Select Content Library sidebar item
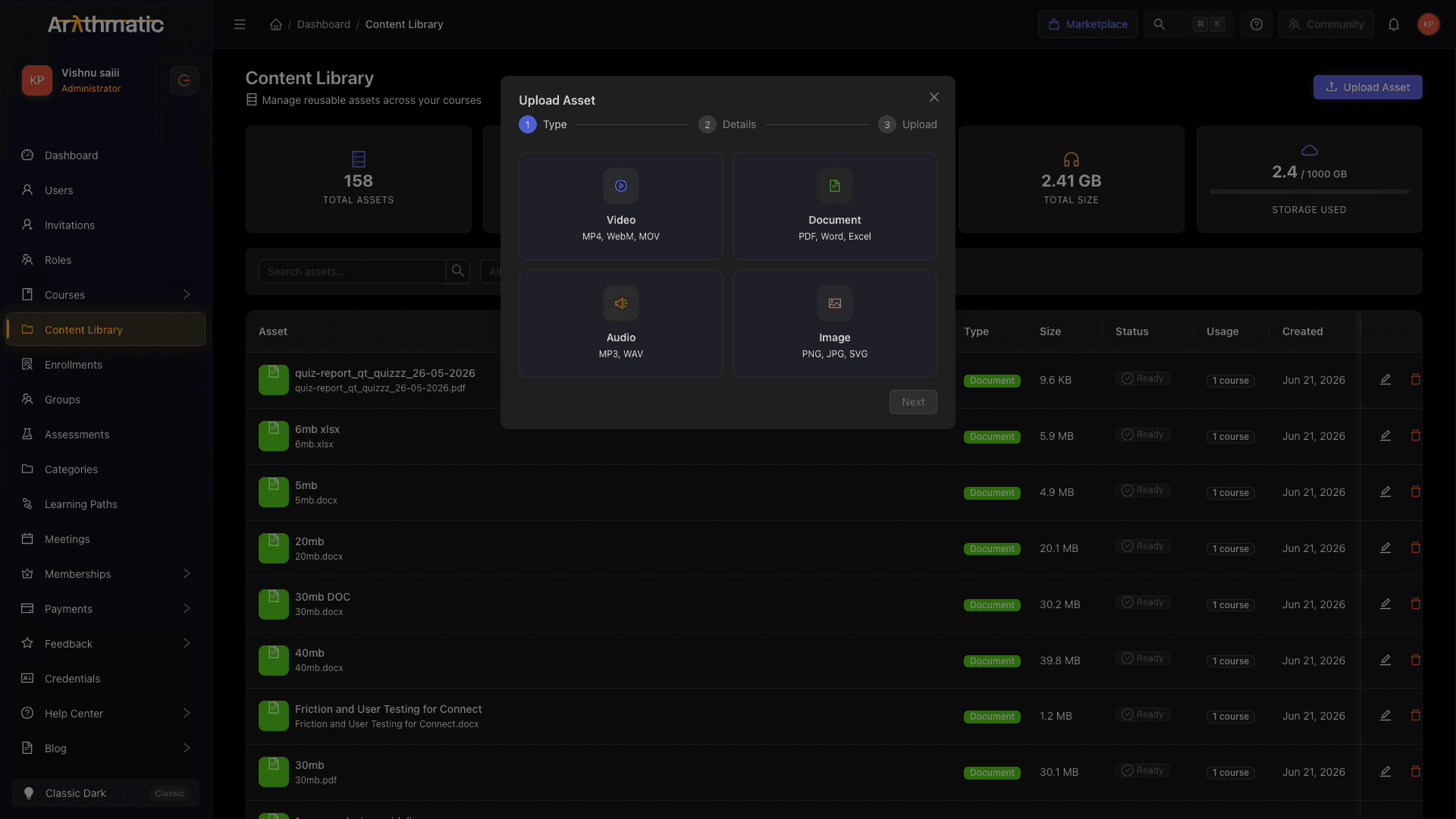This screenshot has height=819, width=1456. coord(105,330)
